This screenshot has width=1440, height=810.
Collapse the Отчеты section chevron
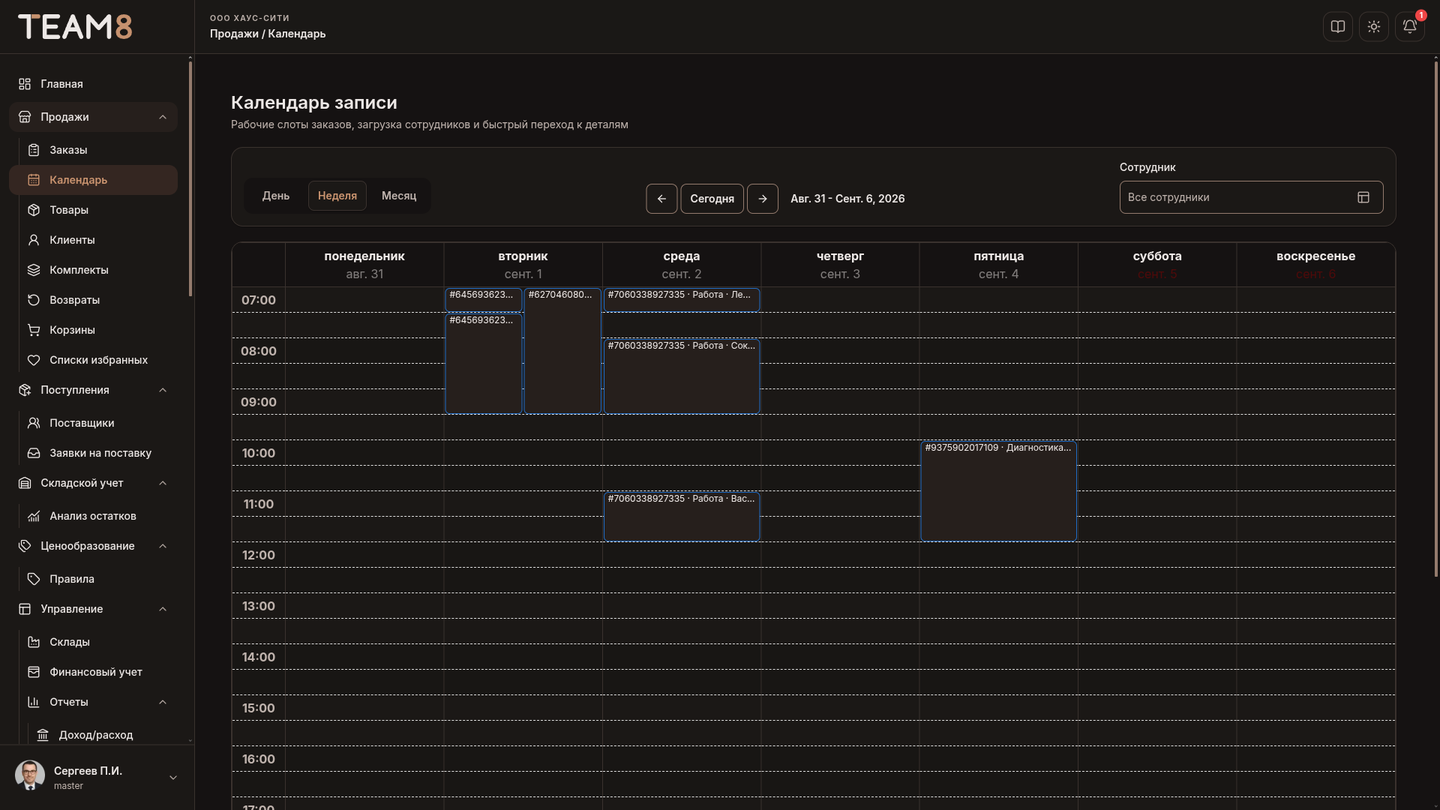[x=163, y=702]
